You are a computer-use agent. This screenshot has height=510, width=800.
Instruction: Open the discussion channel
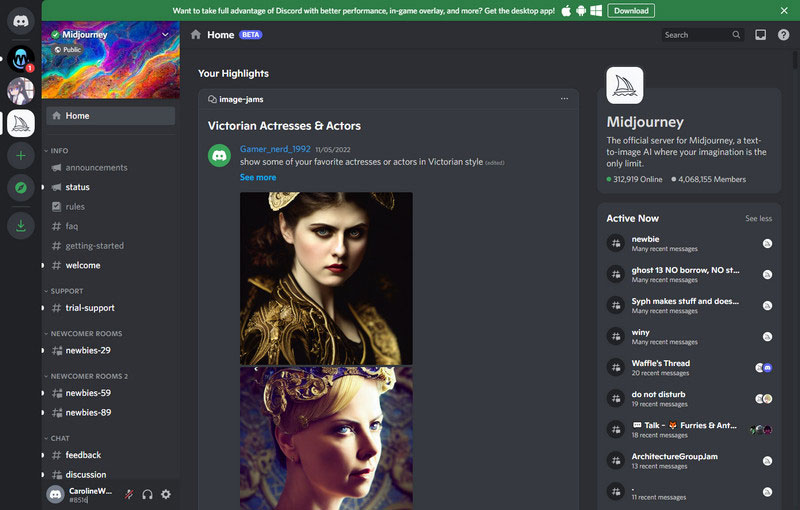110,474
